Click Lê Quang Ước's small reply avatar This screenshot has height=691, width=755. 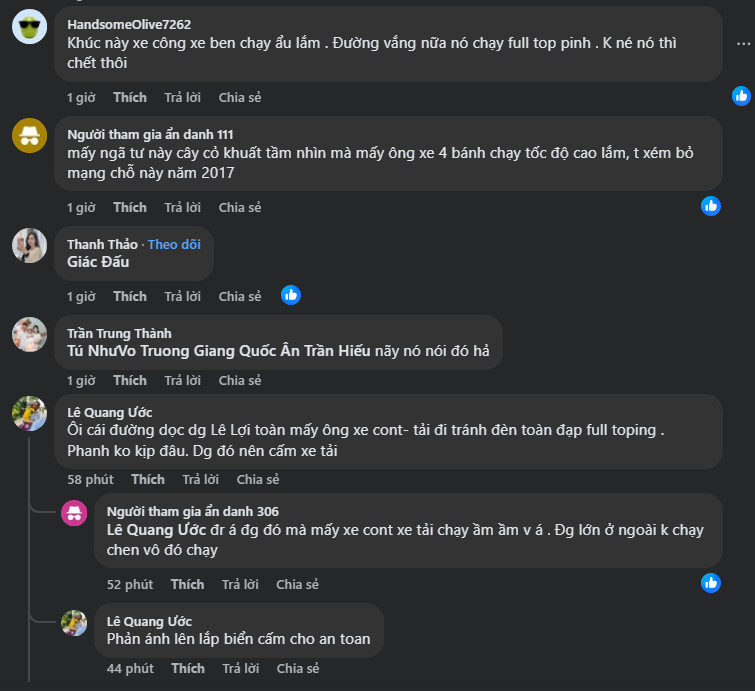(75, 623)
